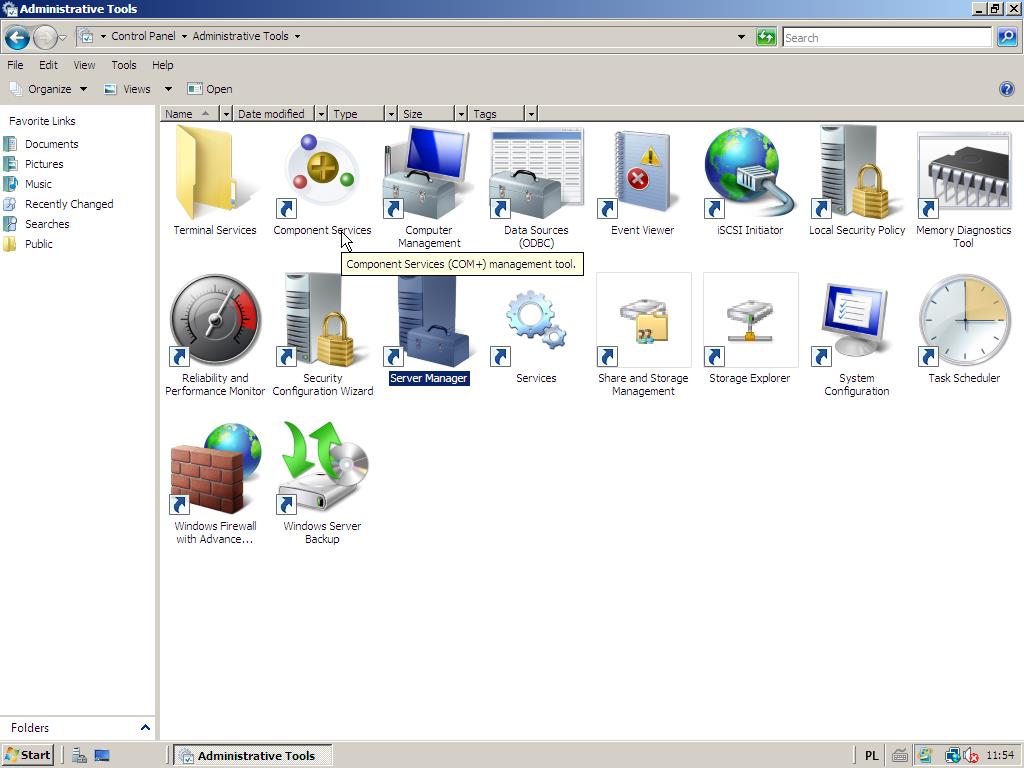
Task: Open the Name column filter dropdown
Action: point(226,114)
